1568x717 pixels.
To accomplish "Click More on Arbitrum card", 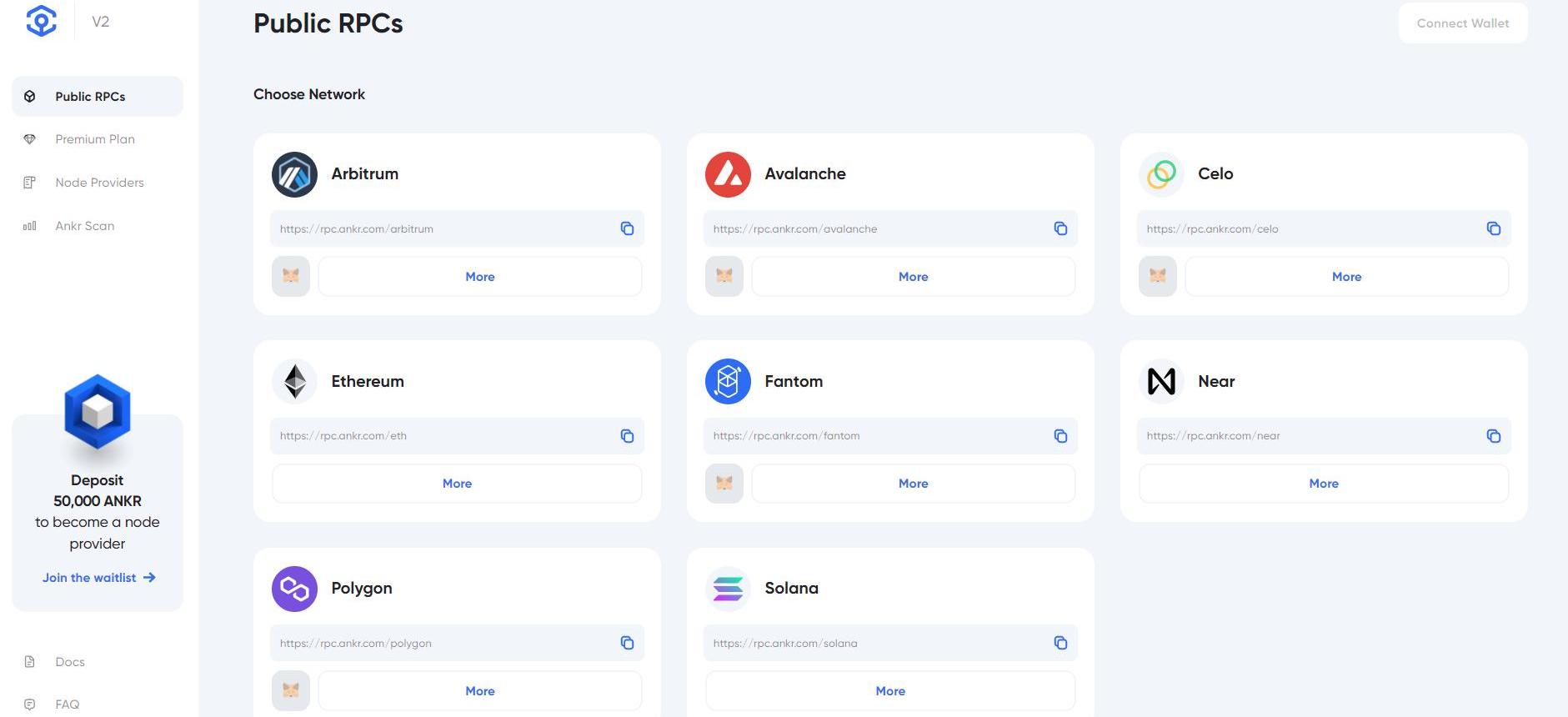I will click(x=480, y=276).
